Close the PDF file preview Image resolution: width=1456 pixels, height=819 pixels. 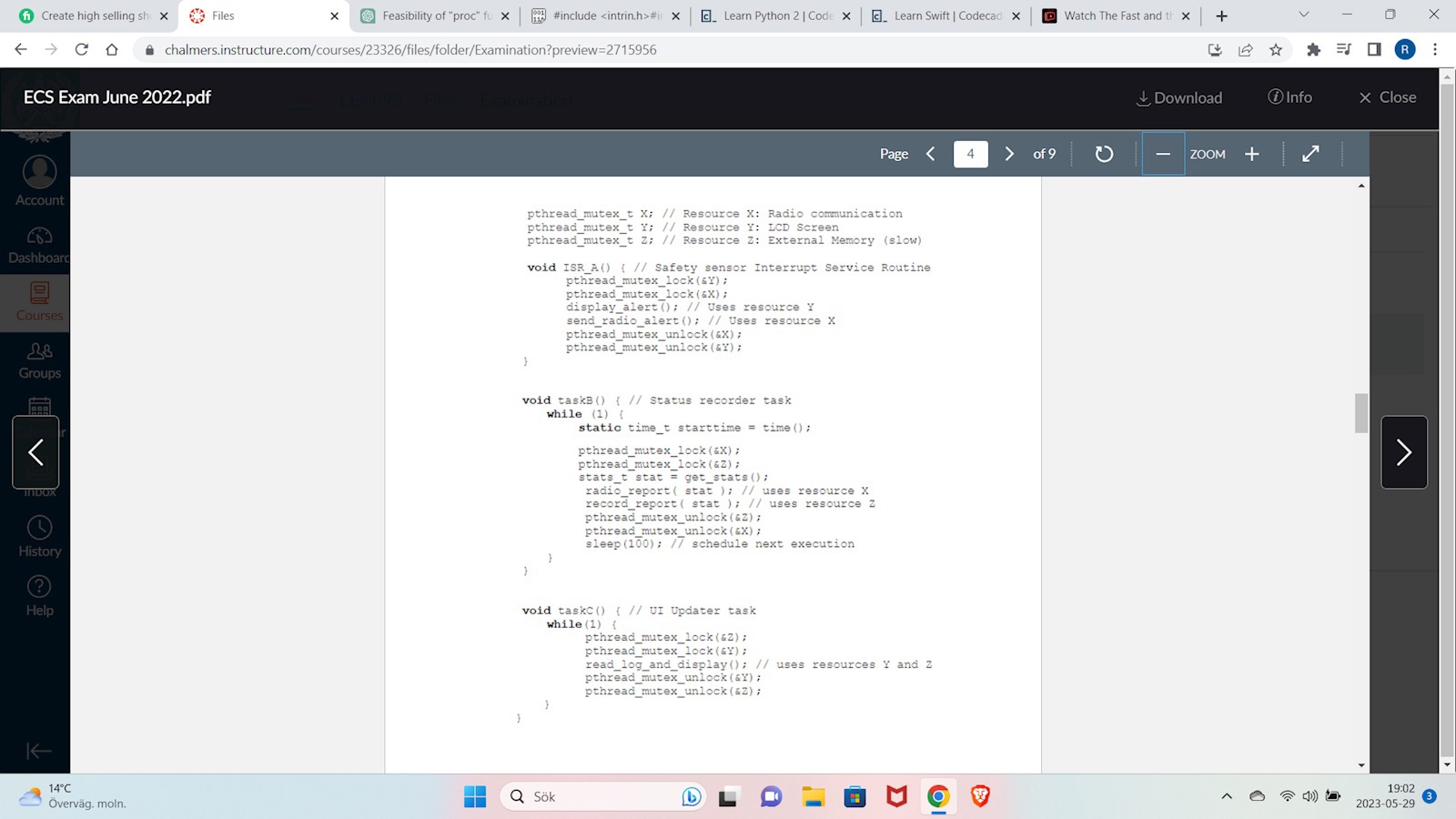coord(1387,97)
